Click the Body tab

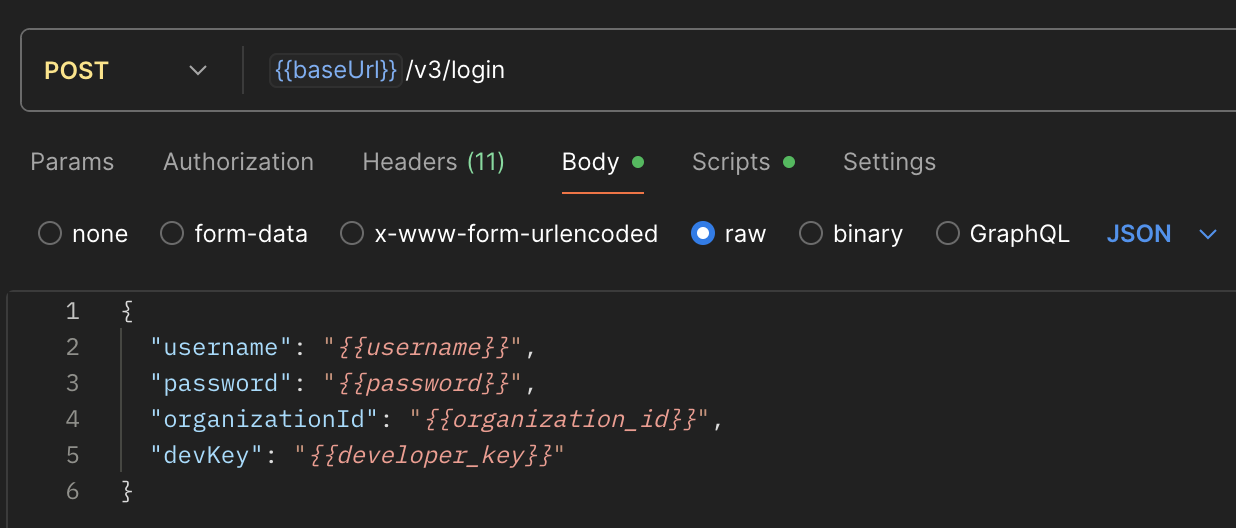click(x=602, y=162)
